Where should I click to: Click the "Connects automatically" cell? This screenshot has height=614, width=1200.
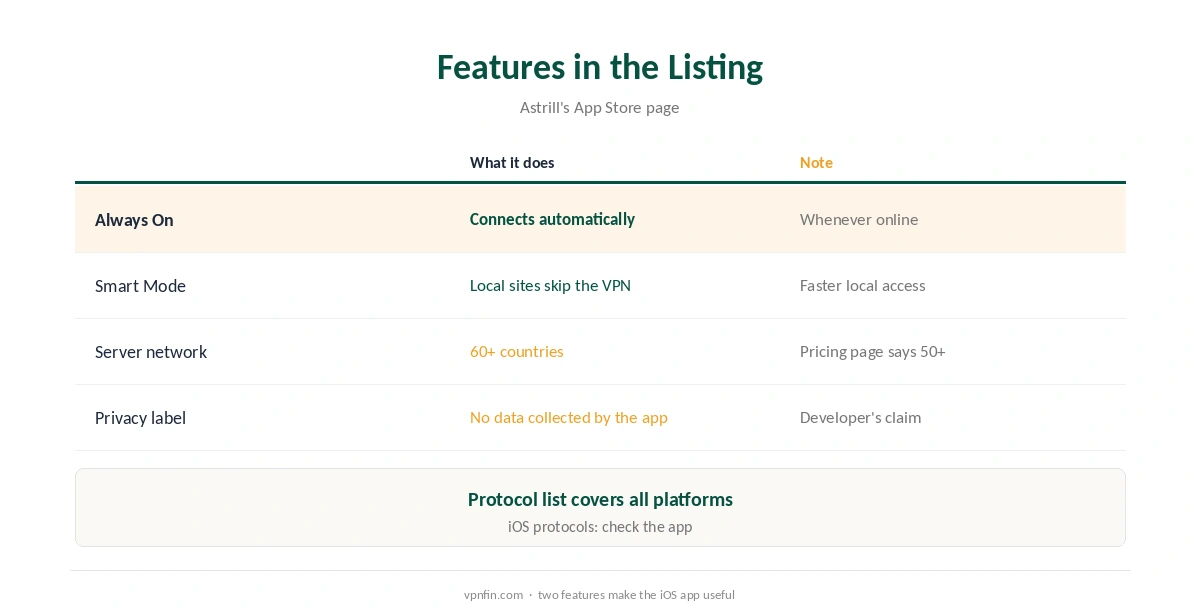pyautogui.click(x=552, y=219)
